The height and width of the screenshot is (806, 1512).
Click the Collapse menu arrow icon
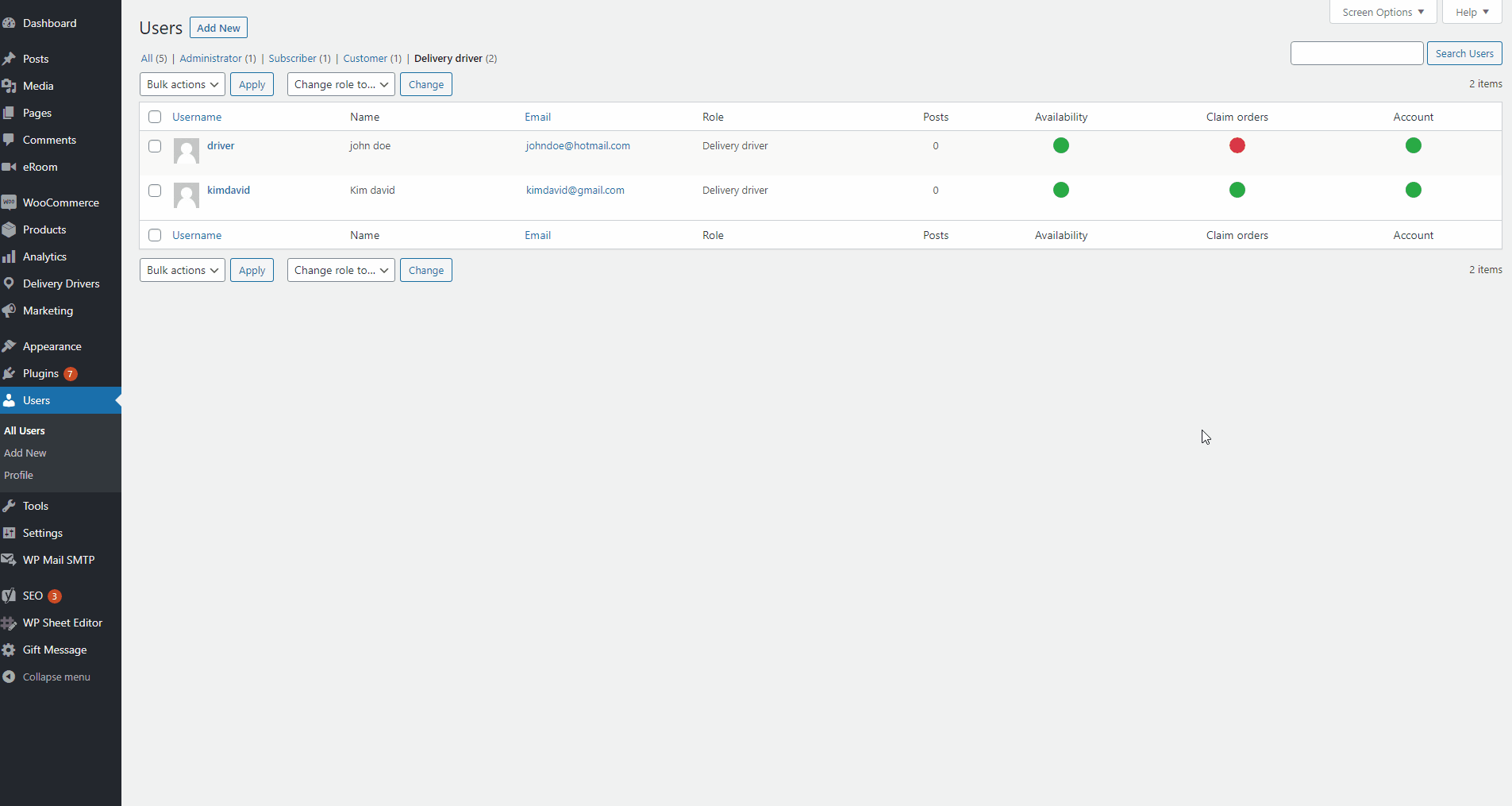click(9, 677)
